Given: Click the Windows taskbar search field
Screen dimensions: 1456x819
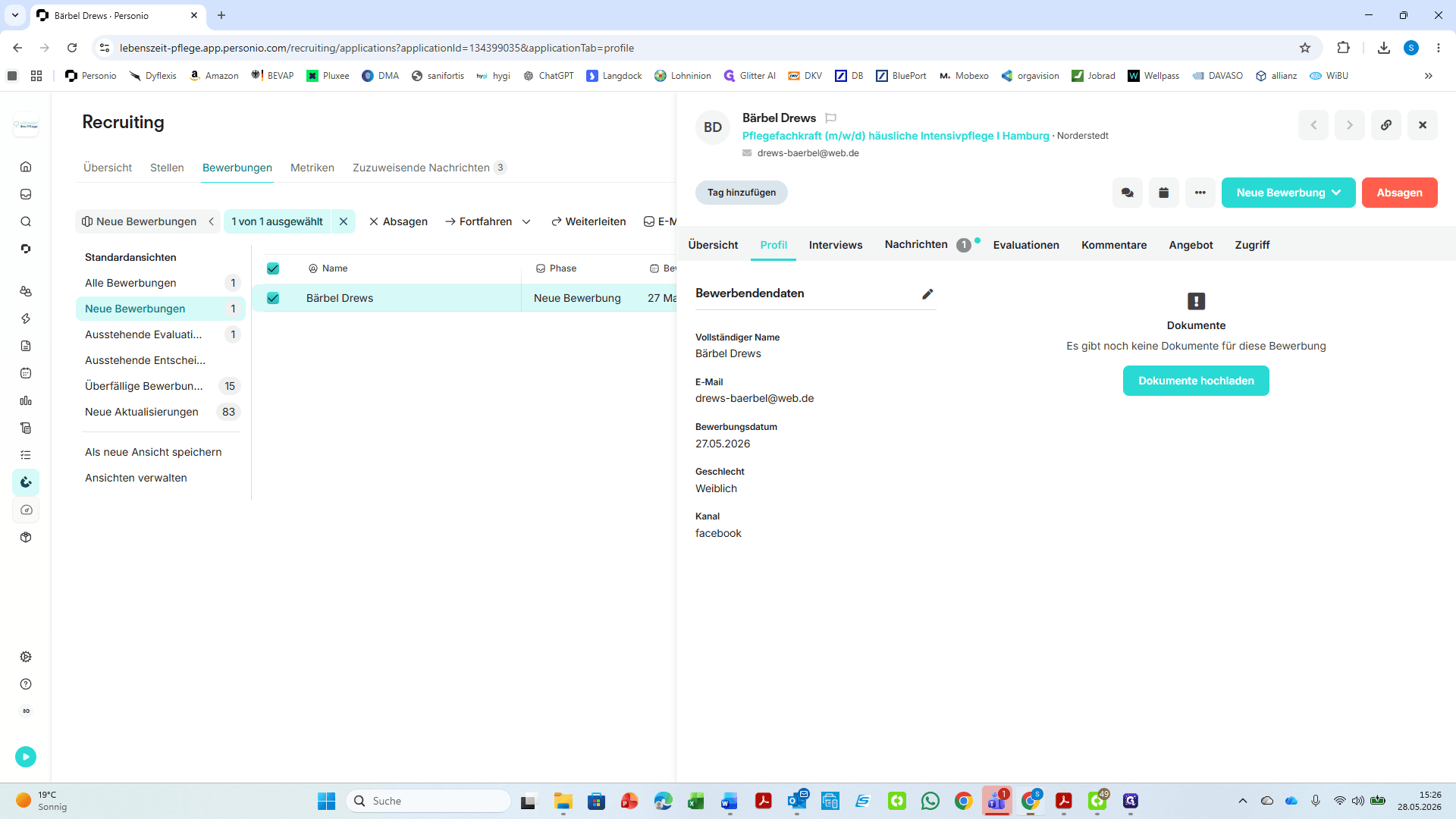Looking at the screenshot, I should point(428,801).
